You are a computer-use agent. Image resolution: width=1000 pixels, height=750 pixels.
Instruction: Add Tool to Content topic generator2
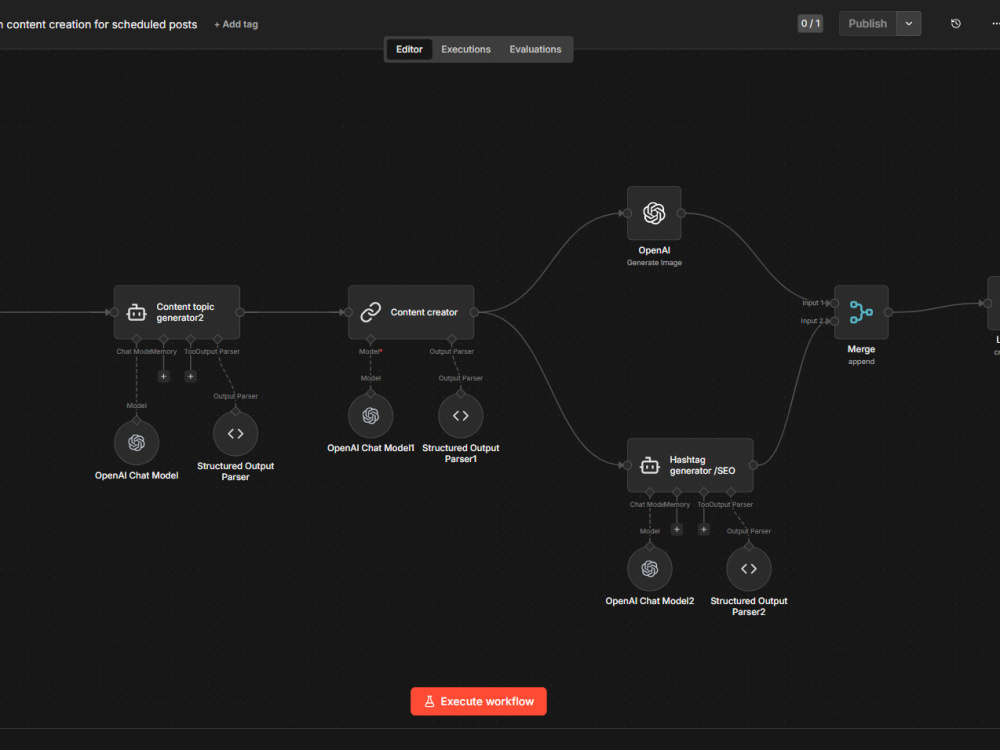[x=190, y=376]
